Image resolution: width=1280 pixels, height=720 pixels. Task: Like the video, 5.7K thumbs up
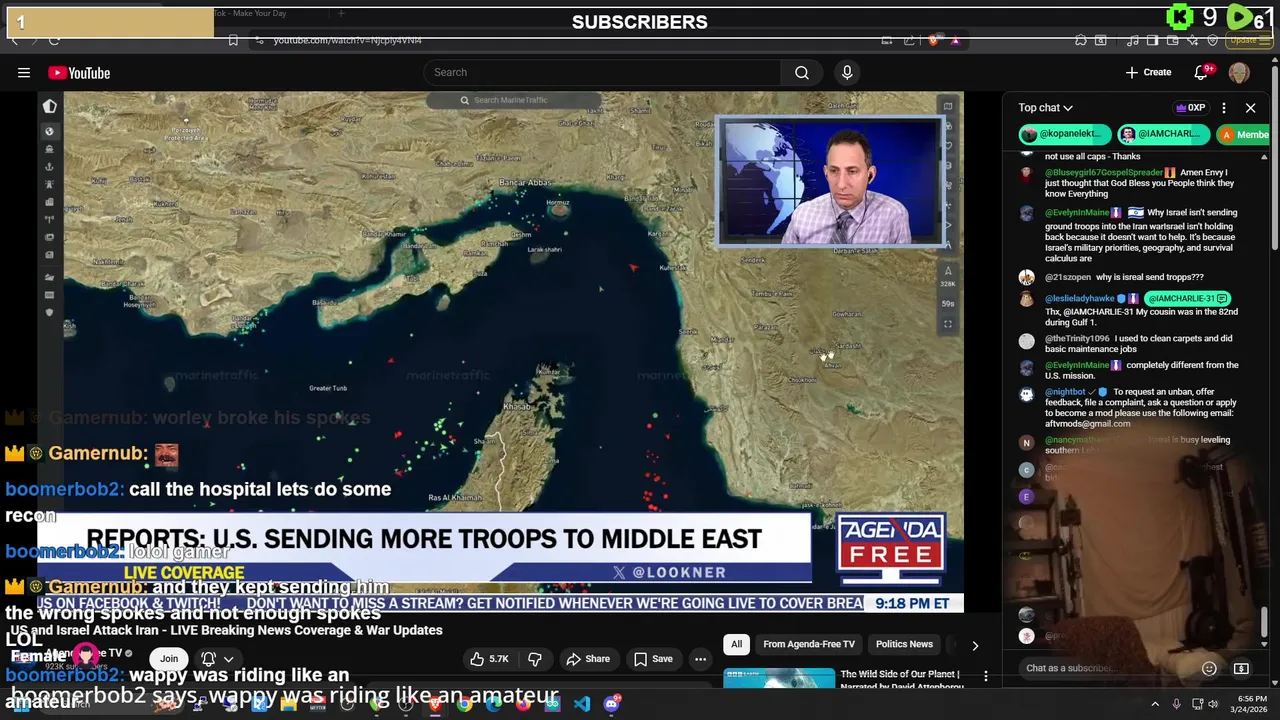[x=490, y=659]
